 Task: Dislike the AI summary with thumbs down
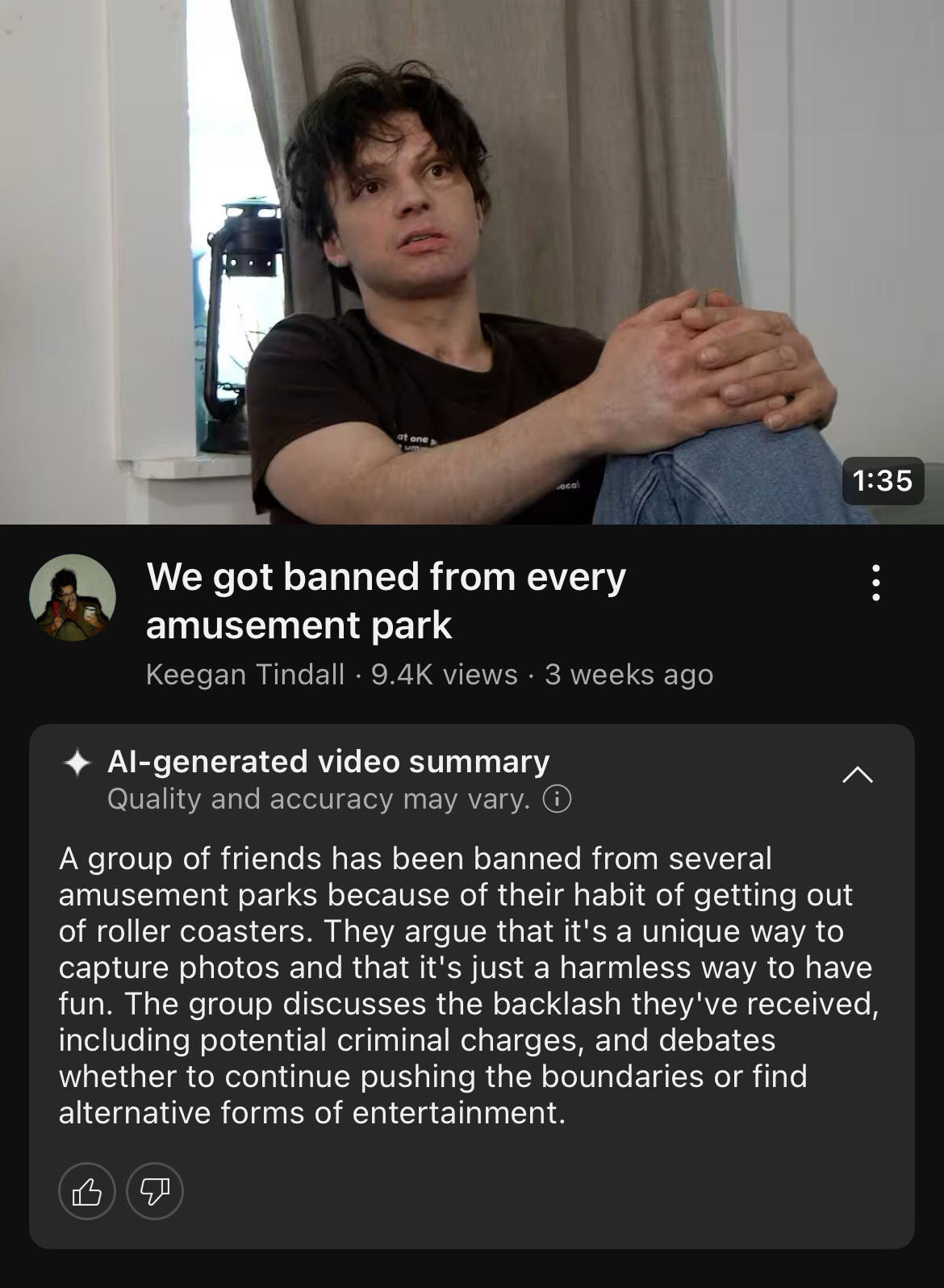(155, 1190)
